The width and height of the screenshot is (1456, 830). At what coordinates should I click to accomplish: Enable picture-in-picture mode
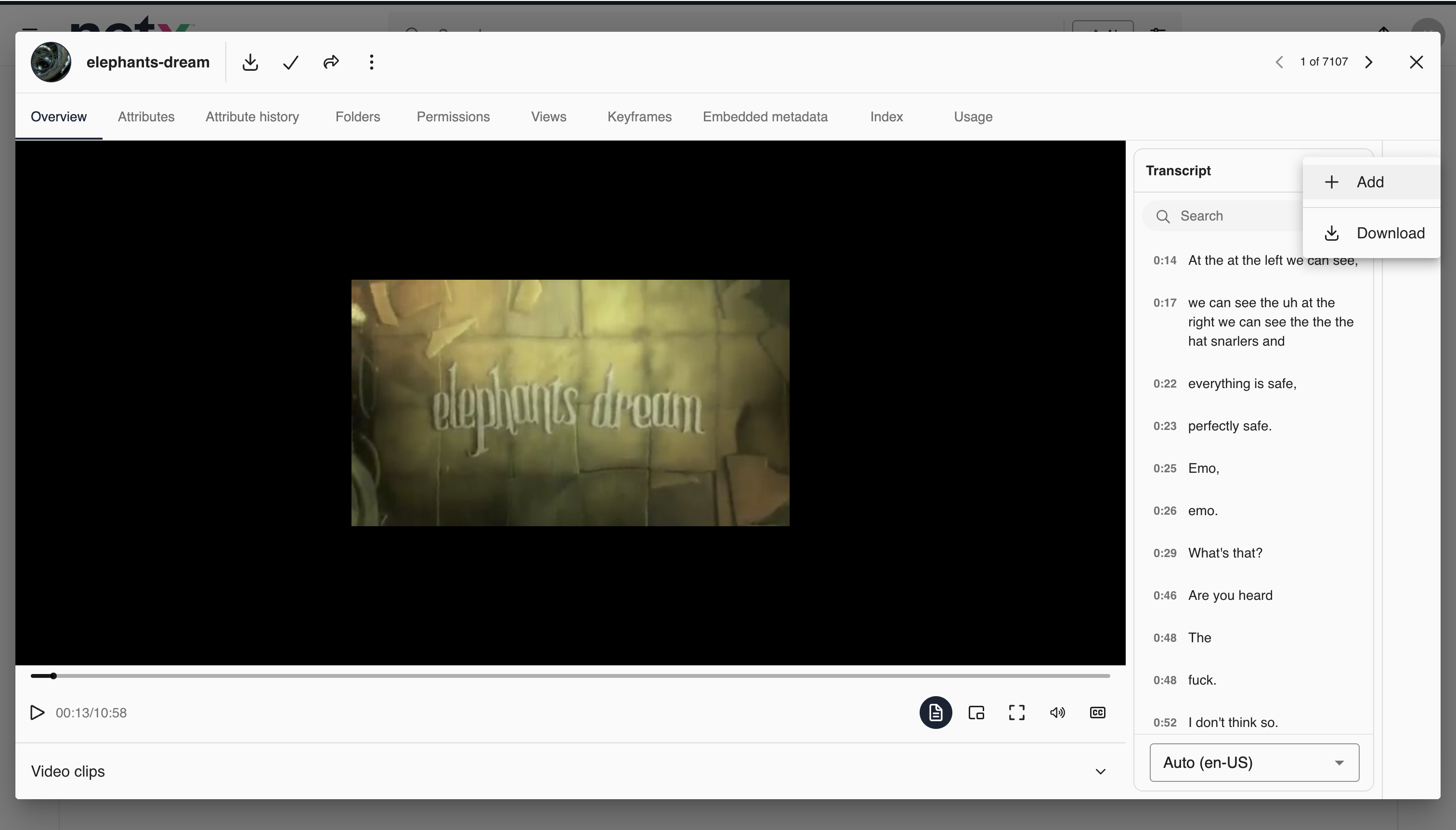(x=976, y=713)
